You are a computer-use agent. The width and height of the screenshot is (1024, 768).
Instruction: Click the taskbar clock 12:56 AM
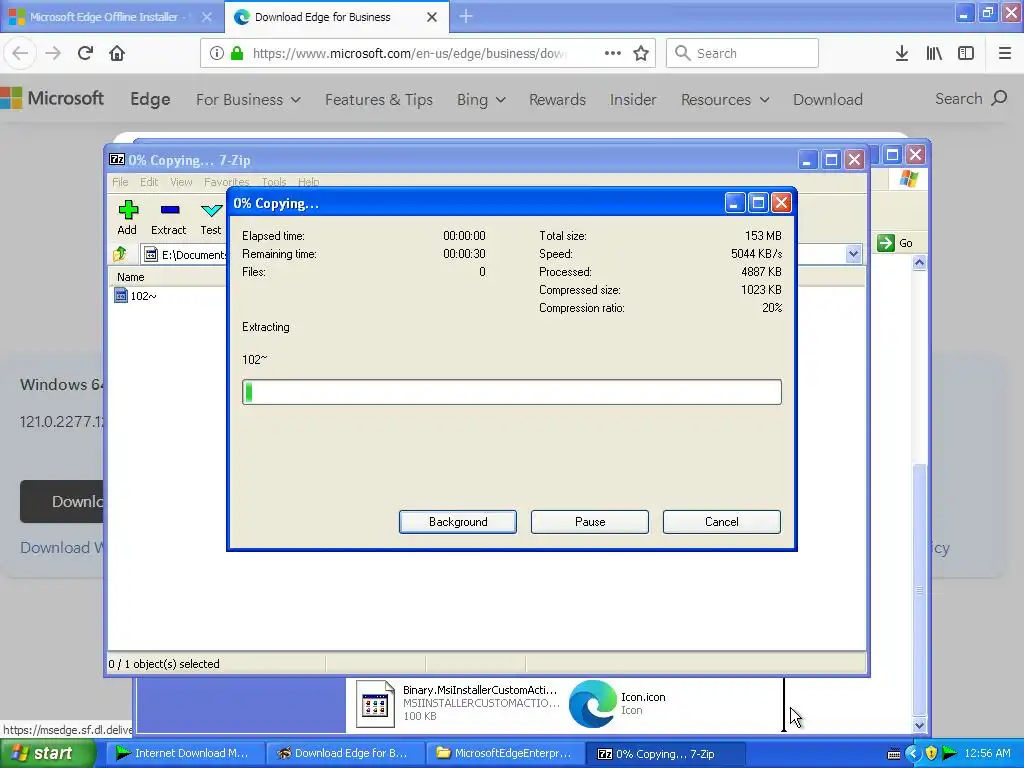pyautogui.click(x=987, y=754)
